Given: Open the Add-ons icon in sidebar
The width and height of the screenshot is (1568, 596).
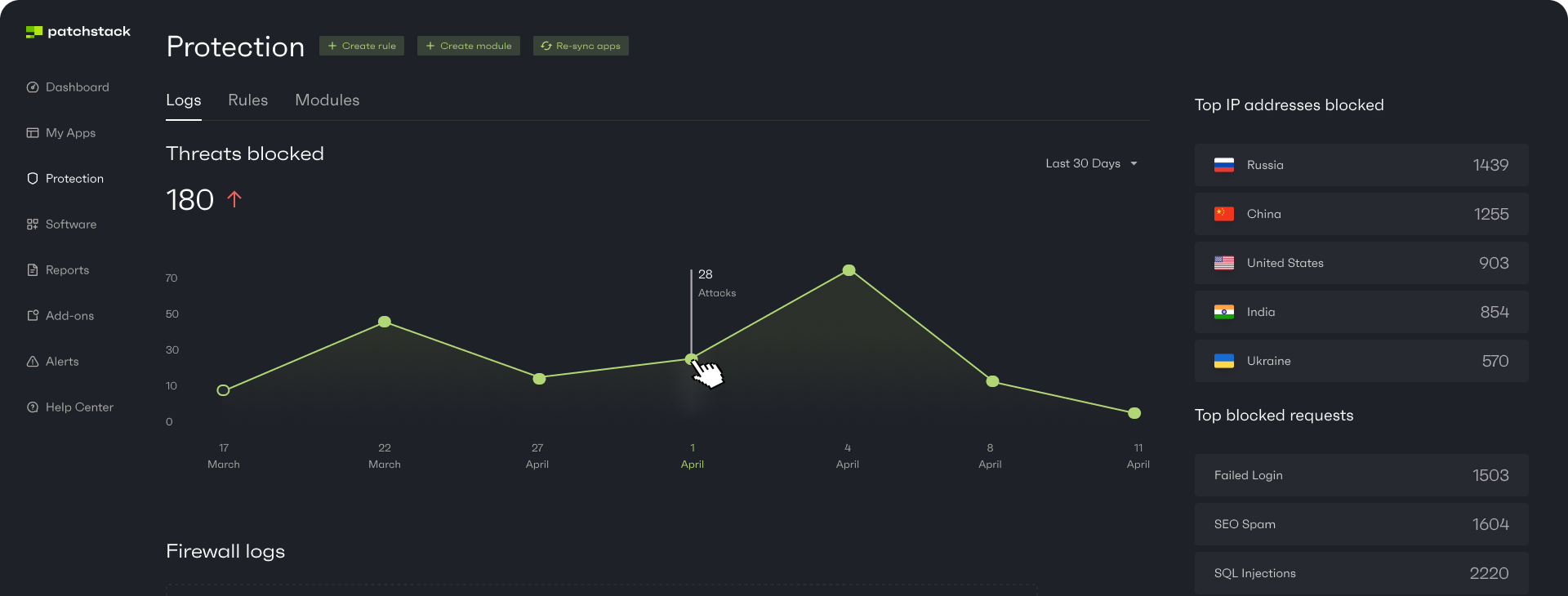Looking at the screenshot, I should (33, 316).
